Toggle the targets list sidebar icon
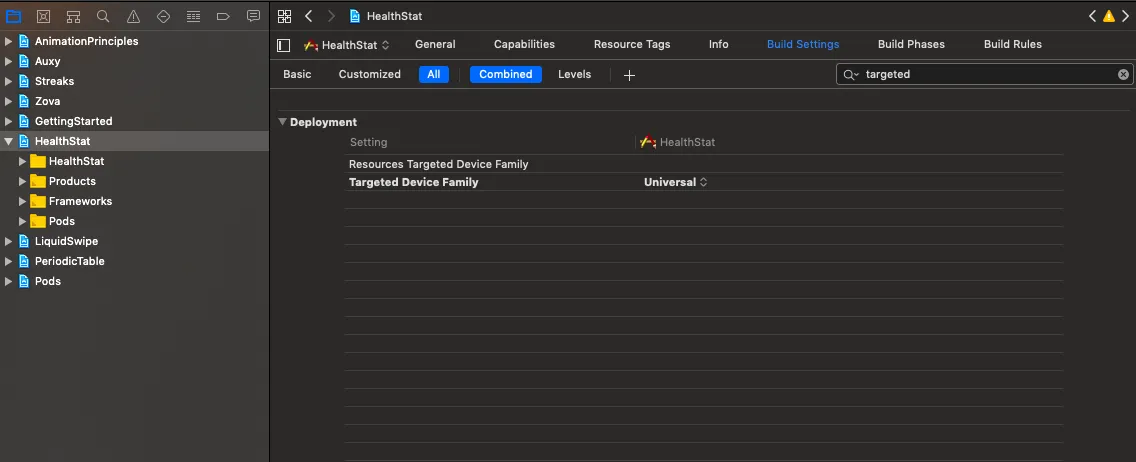 284,45
